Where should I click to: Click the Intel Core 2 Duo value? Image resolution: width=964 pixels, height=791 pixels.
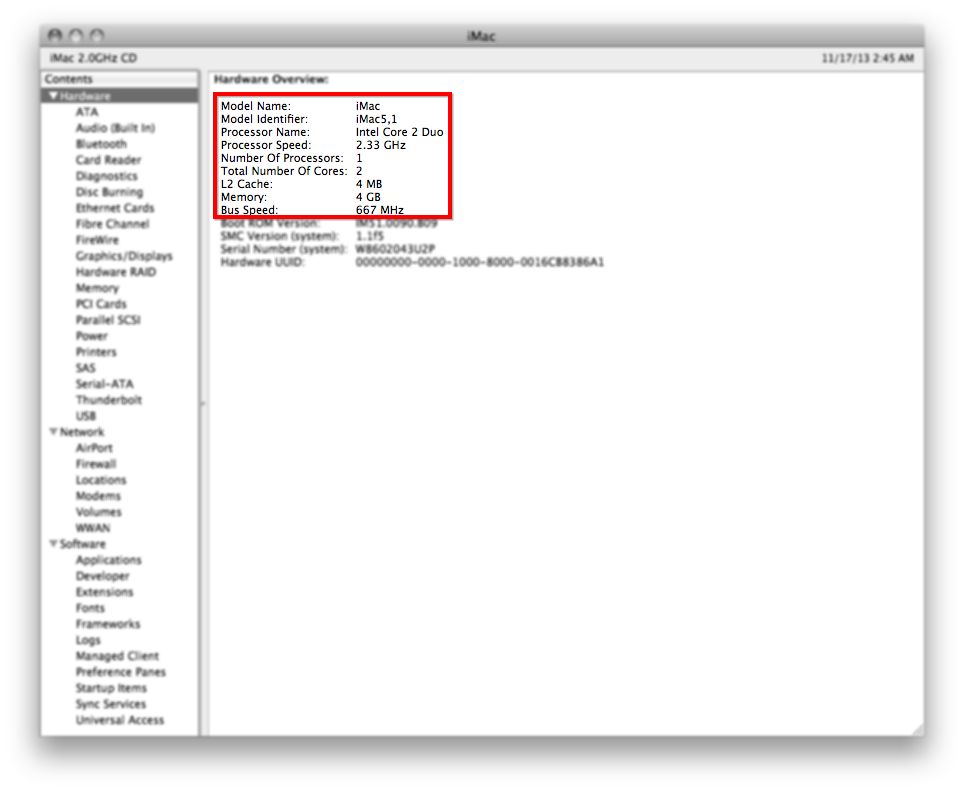pos(399,132)
